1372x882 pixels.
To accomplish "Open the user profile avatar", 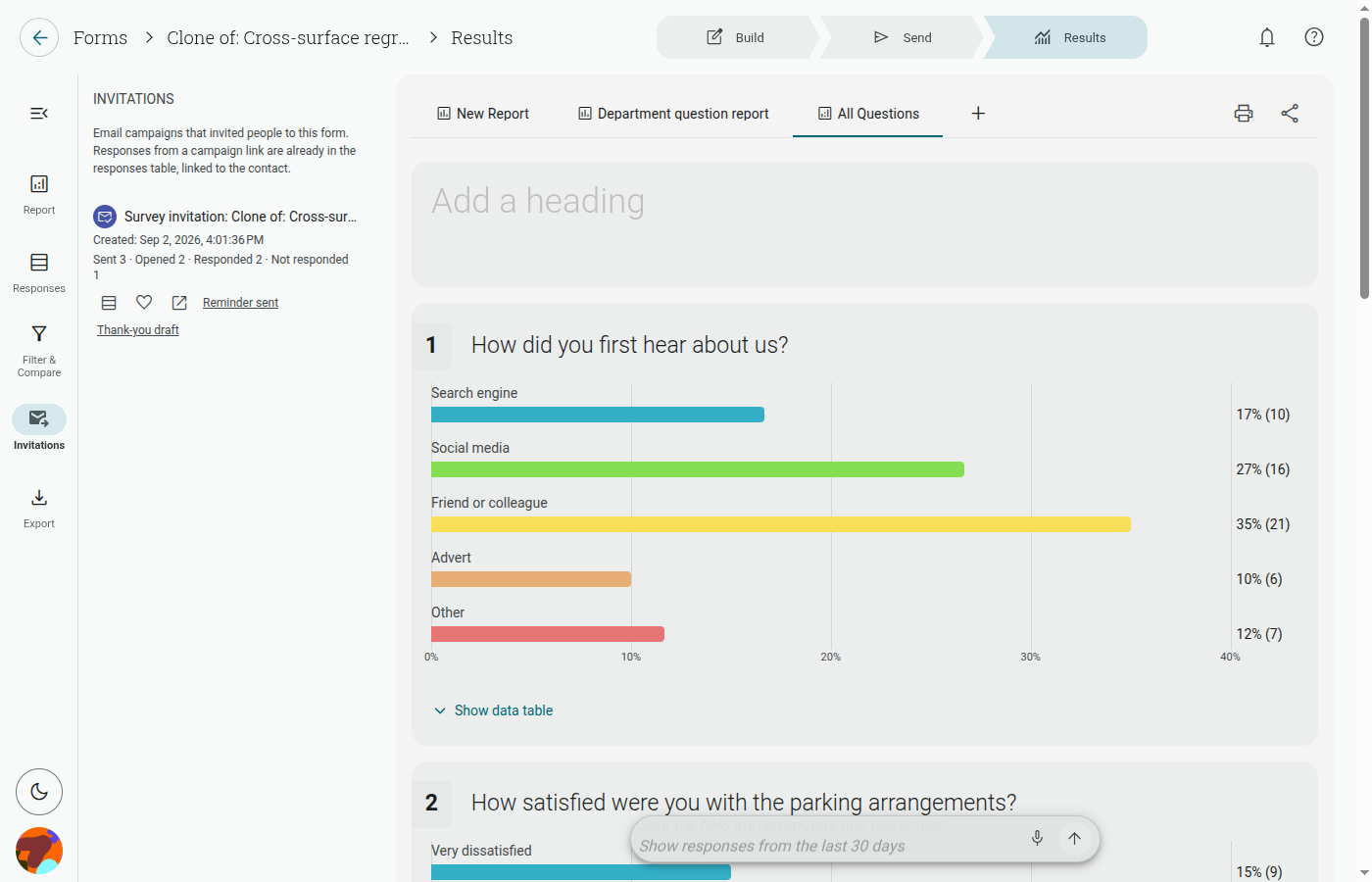I will click(39, 851).
